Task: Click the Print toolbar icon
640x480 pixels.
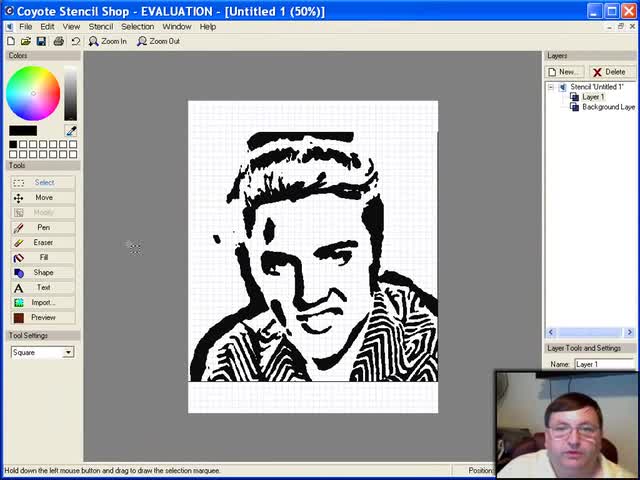Action: pos(59,41)
